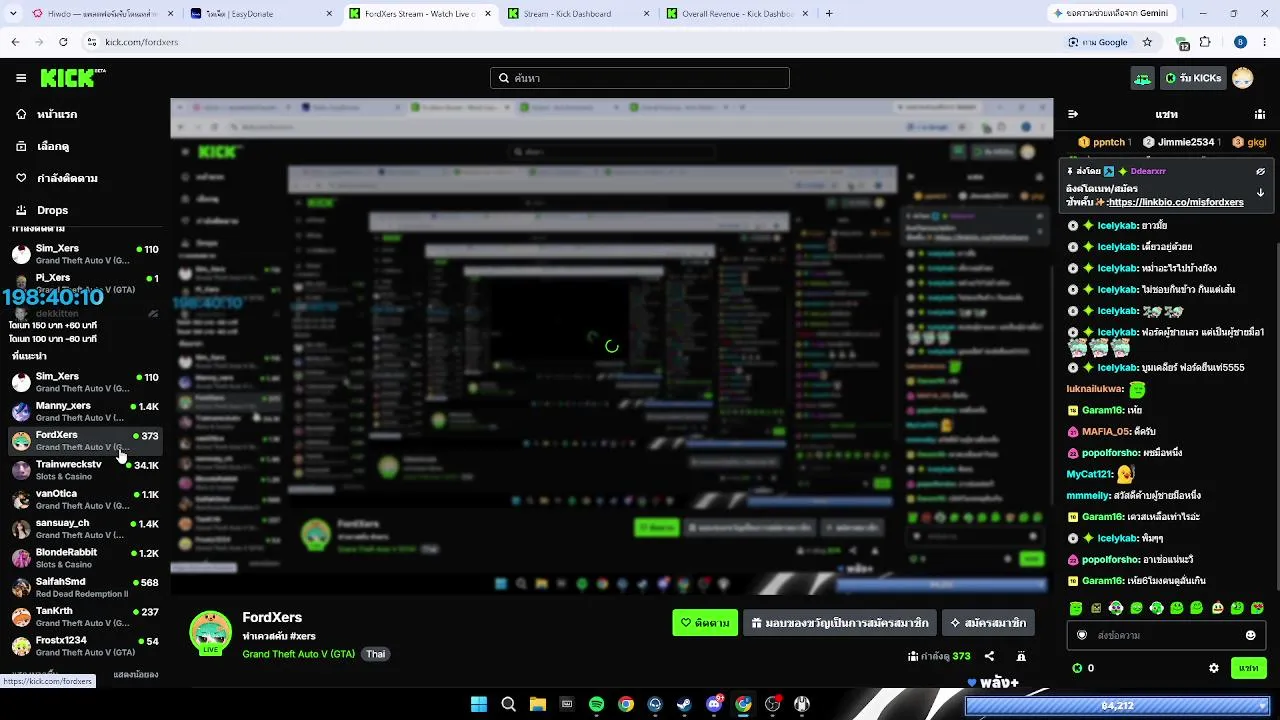Open the browser extensions puzzle icon
This screenshot has height=720, width=1280.
1205,42
